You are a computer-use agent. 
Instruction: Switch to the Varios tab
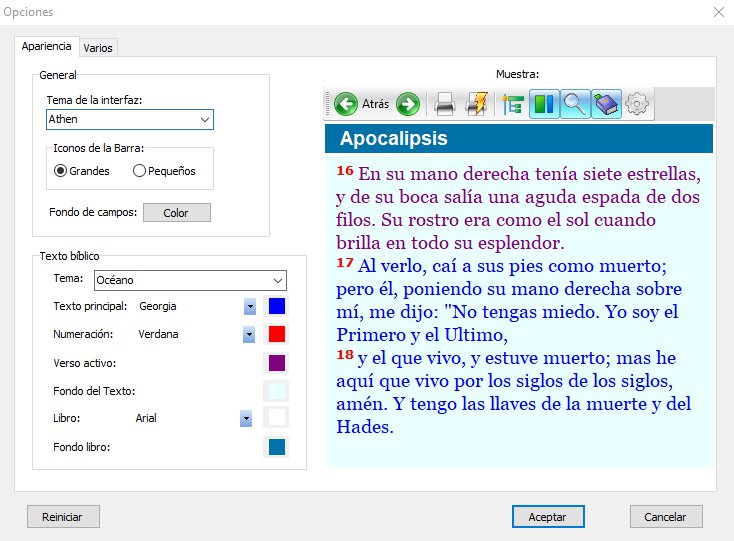[98, 47]
